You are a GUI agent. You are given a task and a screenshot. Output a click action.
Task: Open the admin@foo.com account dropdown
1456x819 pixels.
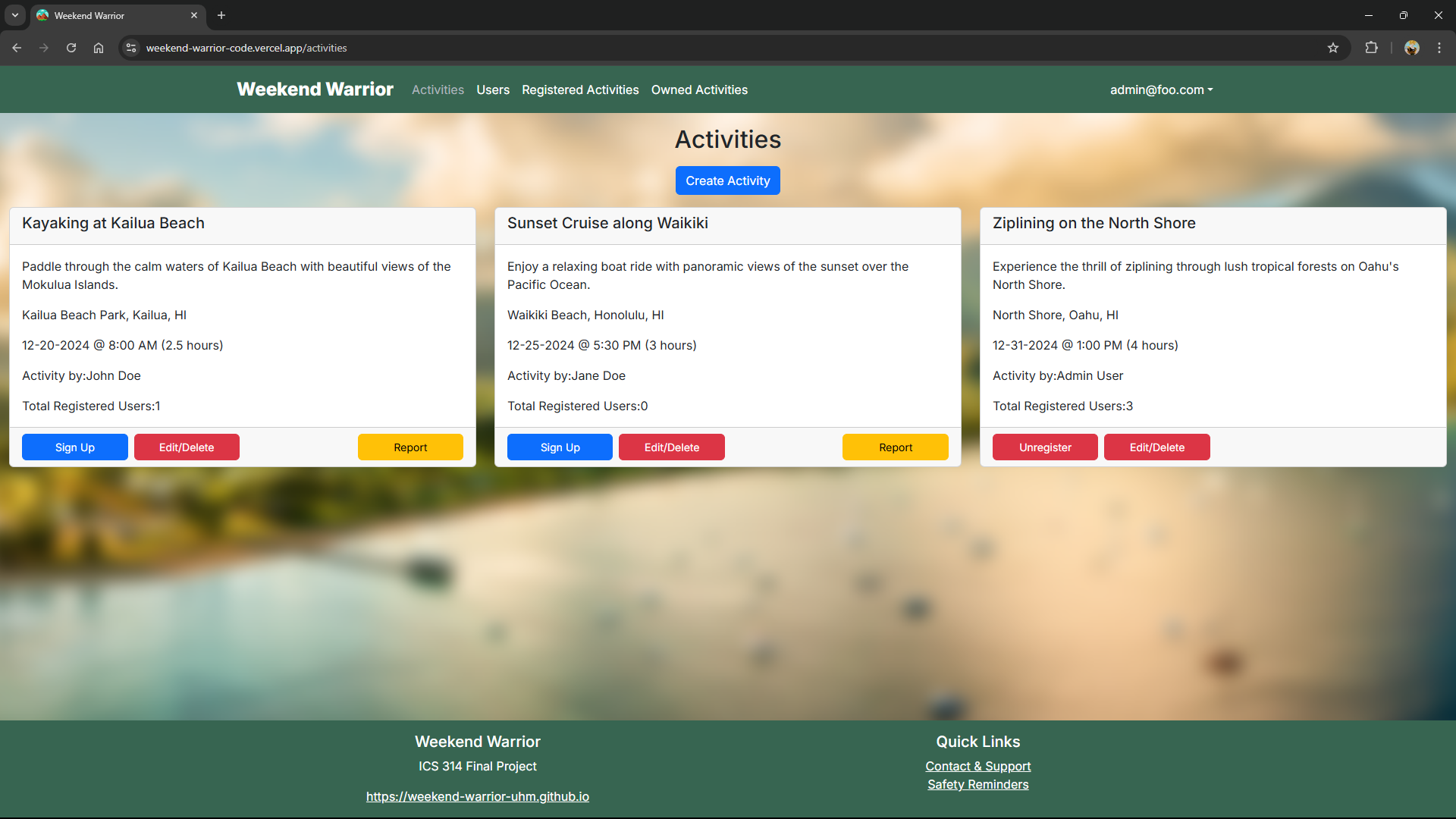click(1160, 89)
